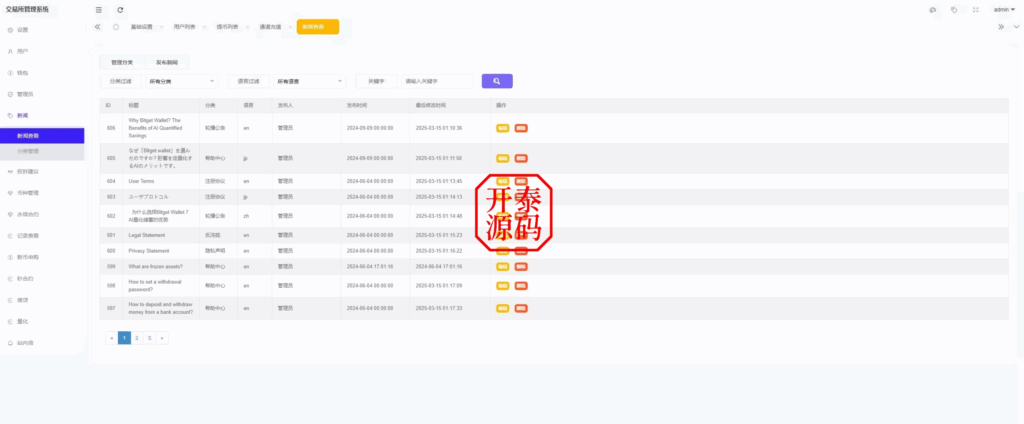
Task: Switch to the 用户列表 tab
Action: (x=186, y=27)
